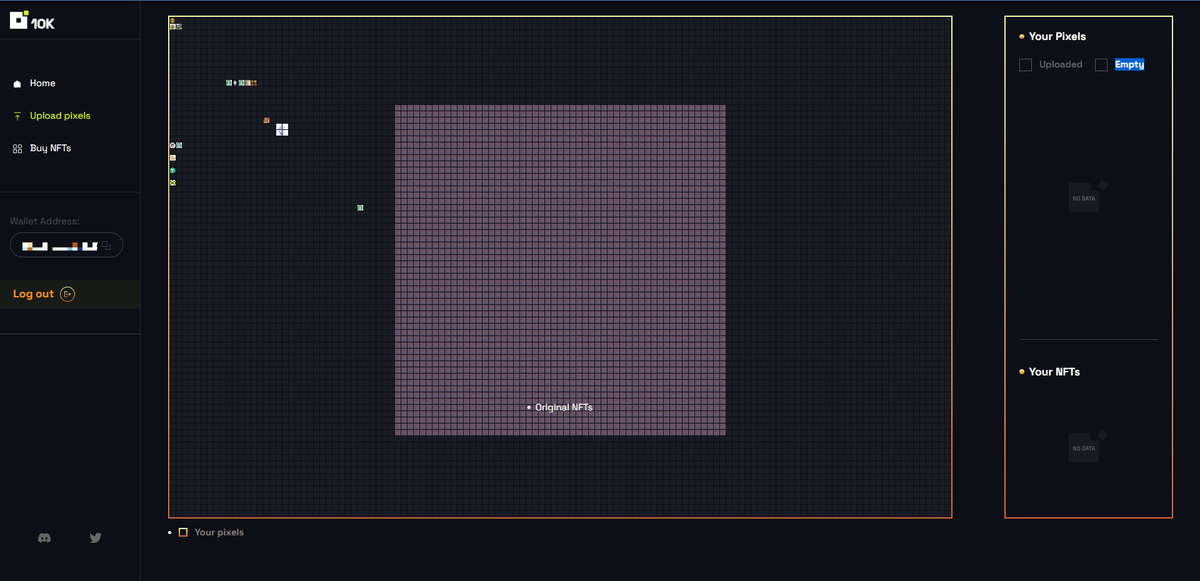This screenshot has width=1200, height=581.
Task: Click the No Data placeholder under Your NFTs
Action: [1086, 447]
